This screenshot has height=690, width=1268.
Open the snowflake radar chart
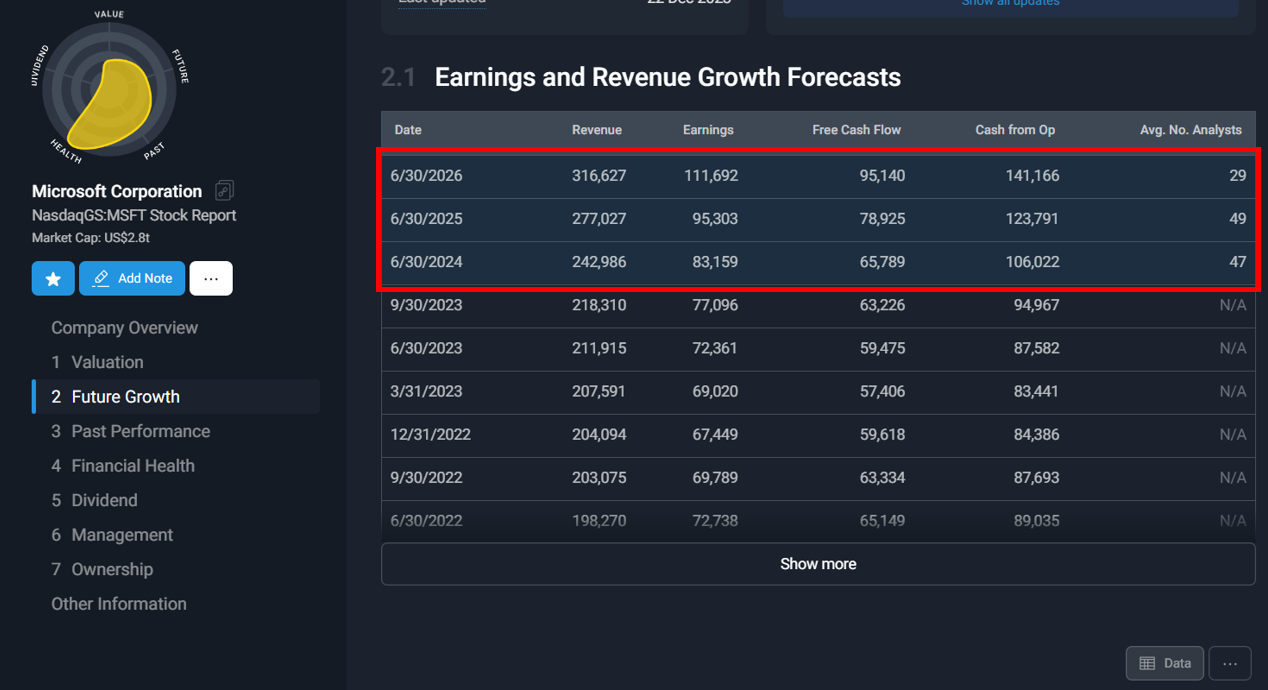tap(109, 89)
